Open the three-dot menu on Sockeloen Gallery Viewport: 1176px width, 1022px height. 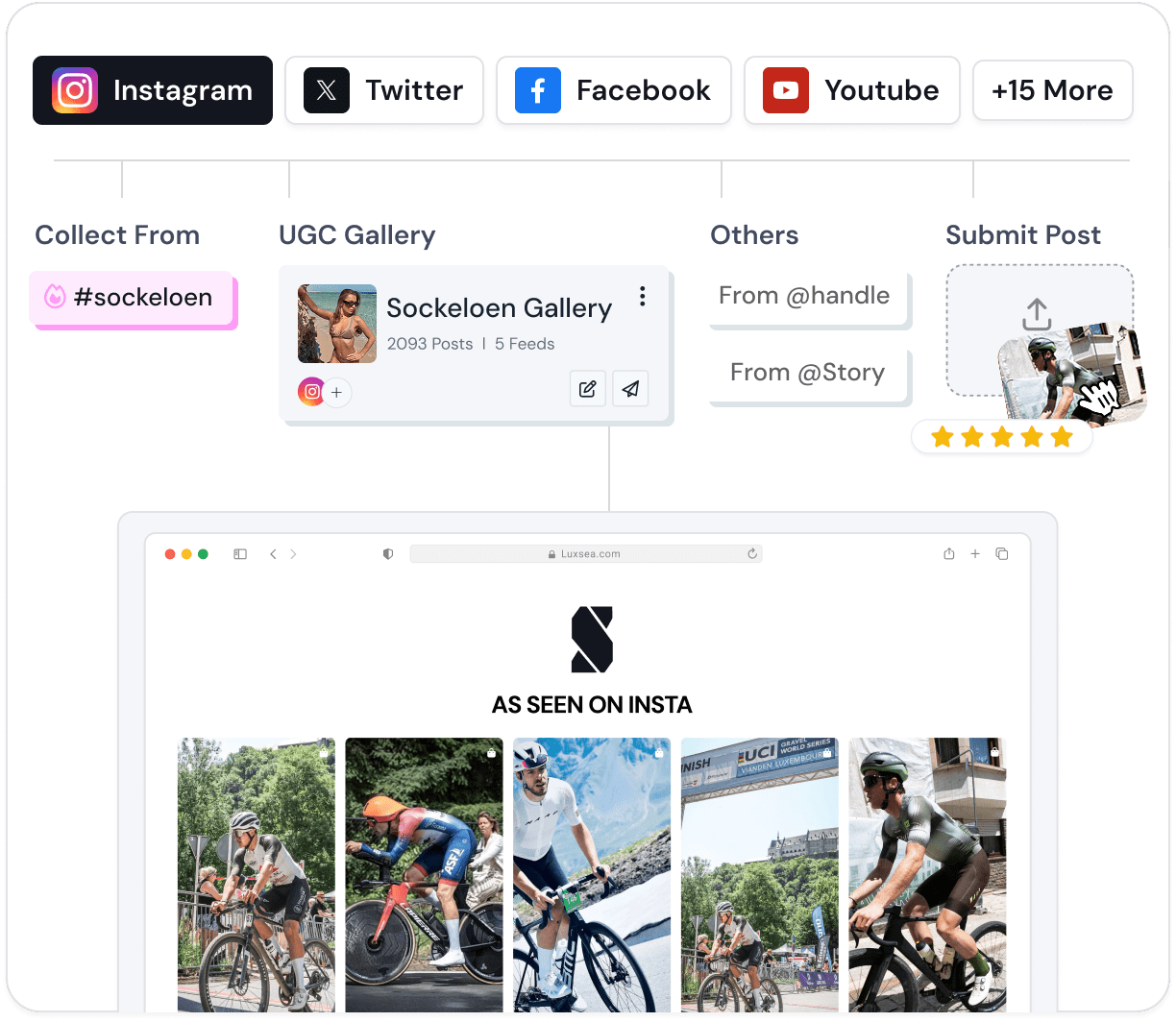pos(643,297)
